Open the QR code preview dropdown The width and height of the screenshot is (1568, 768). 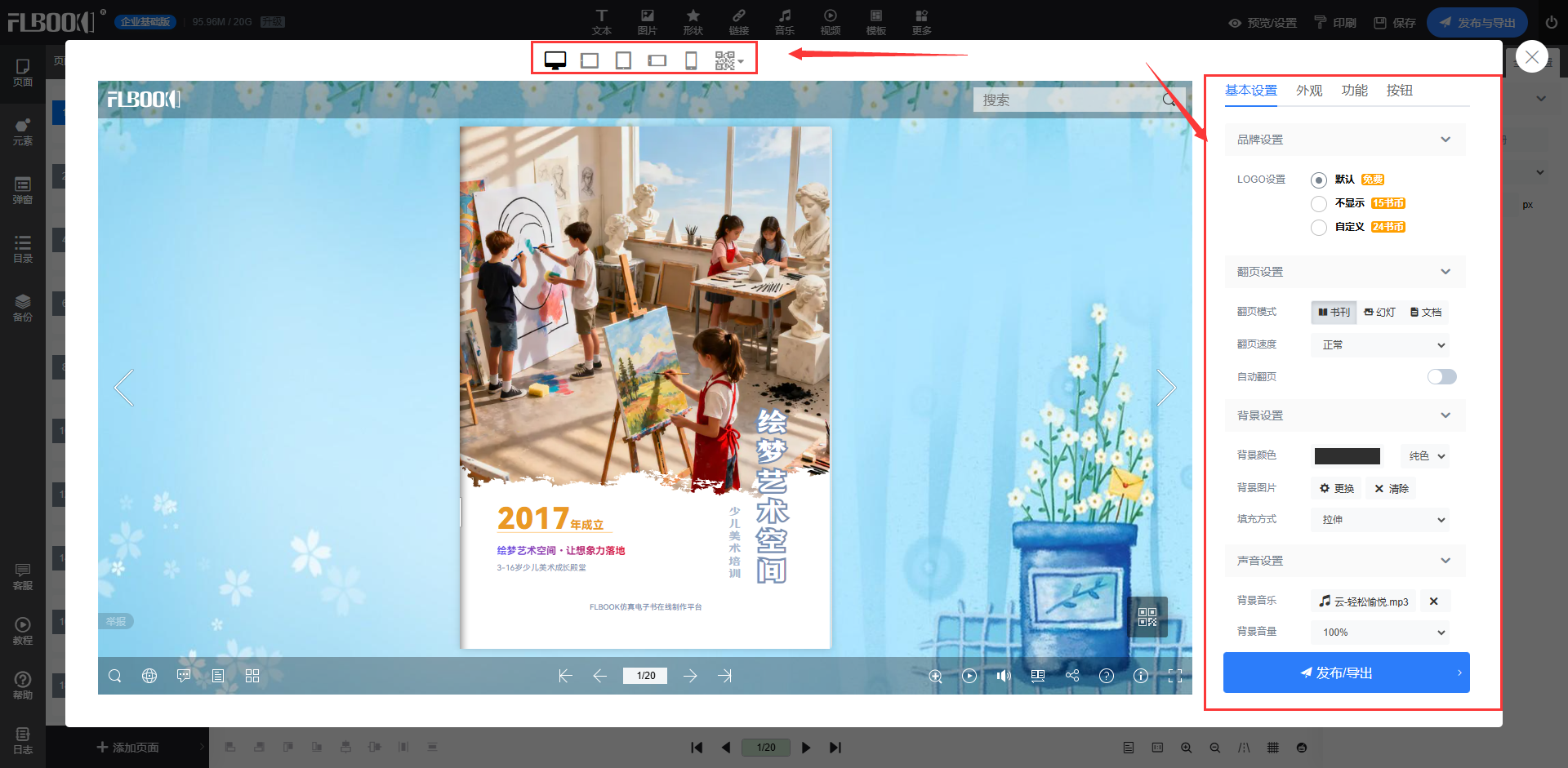(x=728, y=60)
